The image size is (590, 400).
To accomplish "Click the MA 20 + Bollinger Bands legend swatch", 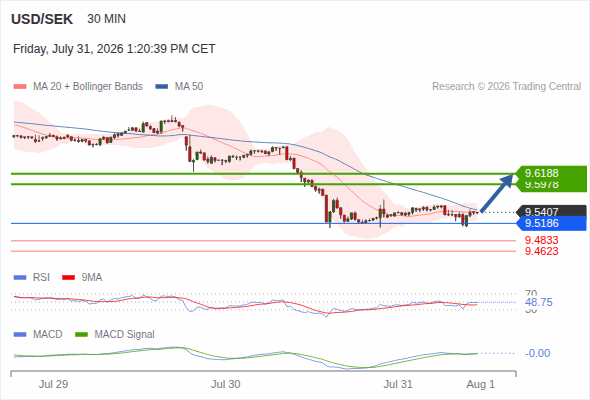I will tap(20, 87).
